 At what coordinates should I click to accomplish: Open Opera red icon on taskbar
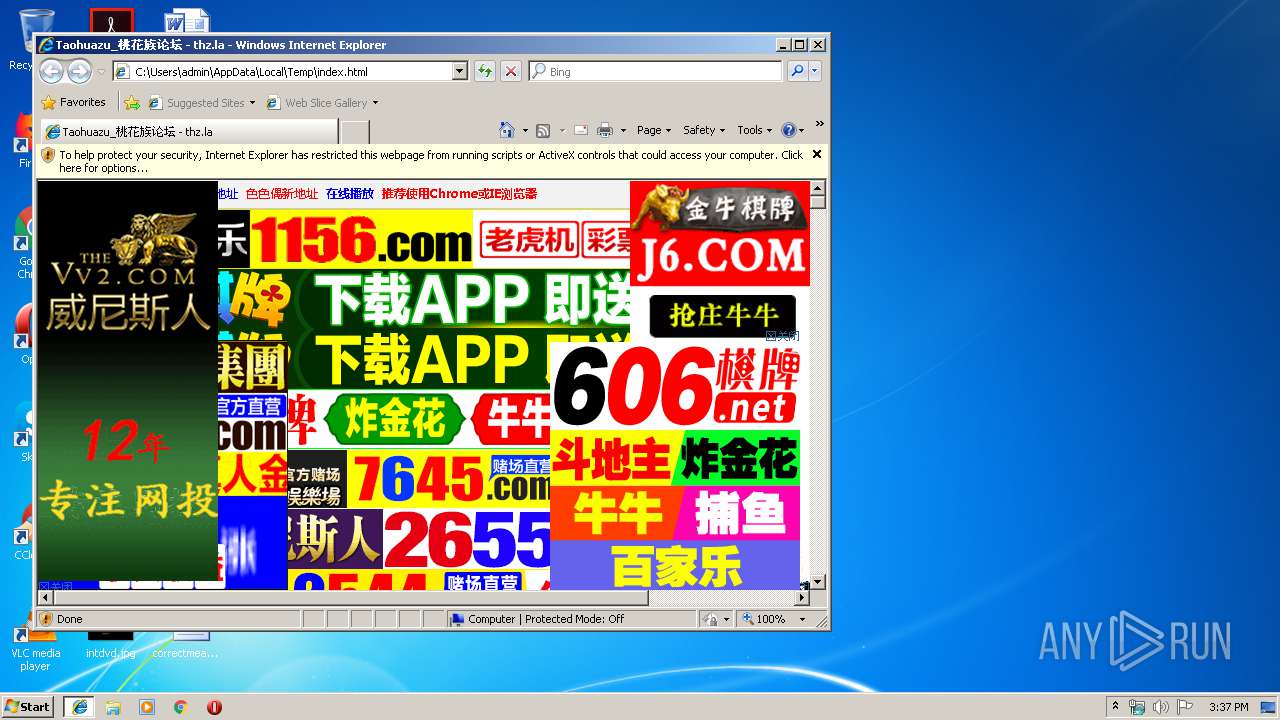click(214, 706)
